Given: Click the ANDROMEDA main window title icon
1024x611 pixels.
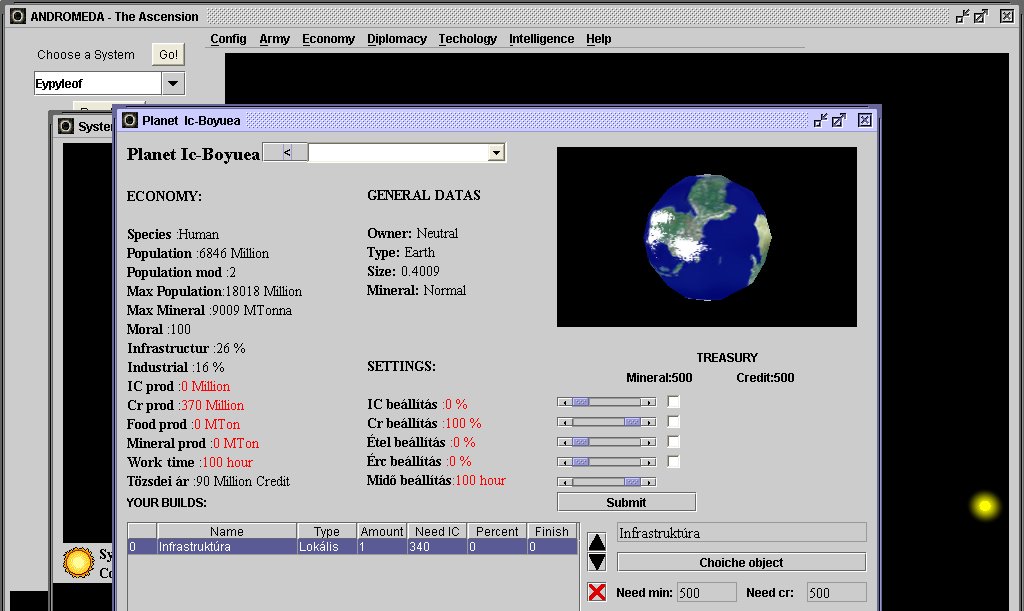Looking at the screenshot, I should [17, 16].
